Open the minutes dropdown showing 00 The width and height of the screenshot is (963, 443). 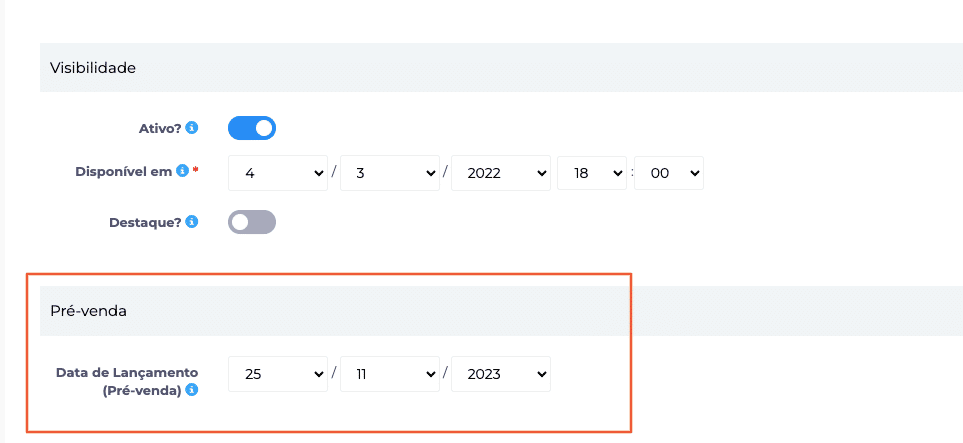[x=669, y=173]
